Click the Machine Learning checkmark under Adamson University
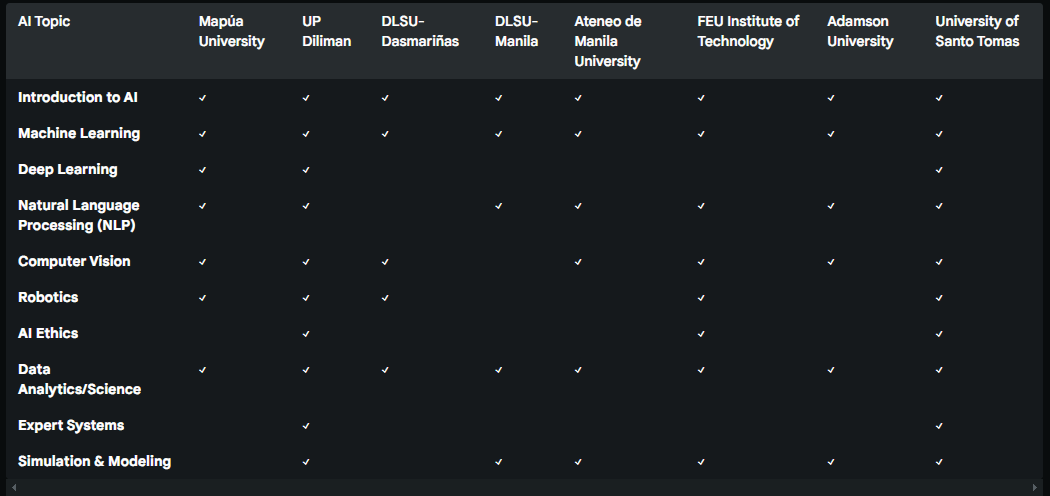1050x496 pixels. tap(830, 134)
